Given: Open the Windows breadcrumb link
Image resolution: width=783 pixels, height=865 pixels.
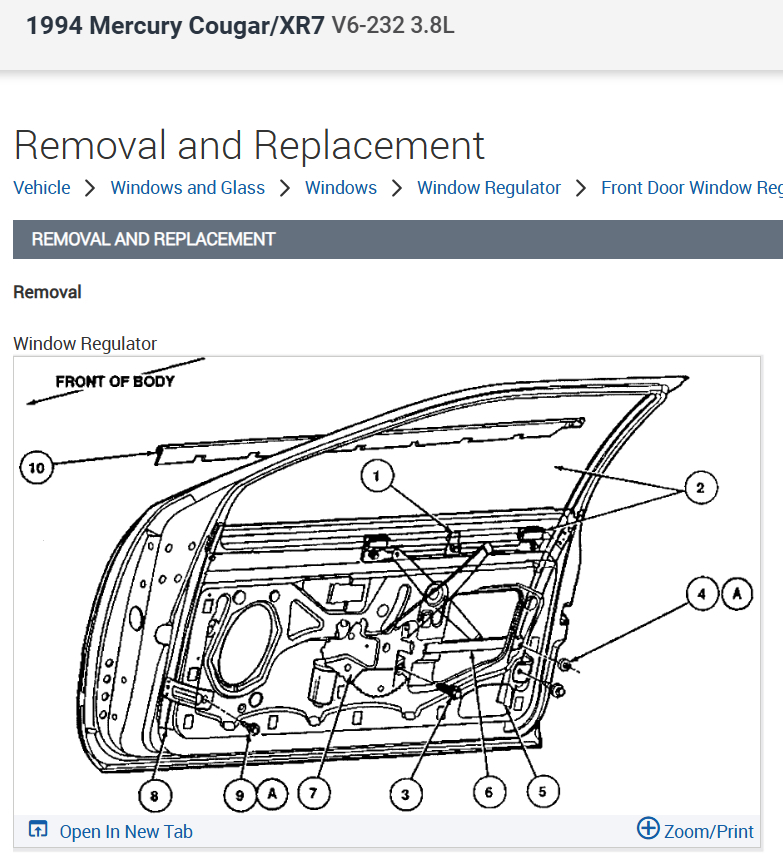Looking at the screenshot, I should click(x=341, y=188).
